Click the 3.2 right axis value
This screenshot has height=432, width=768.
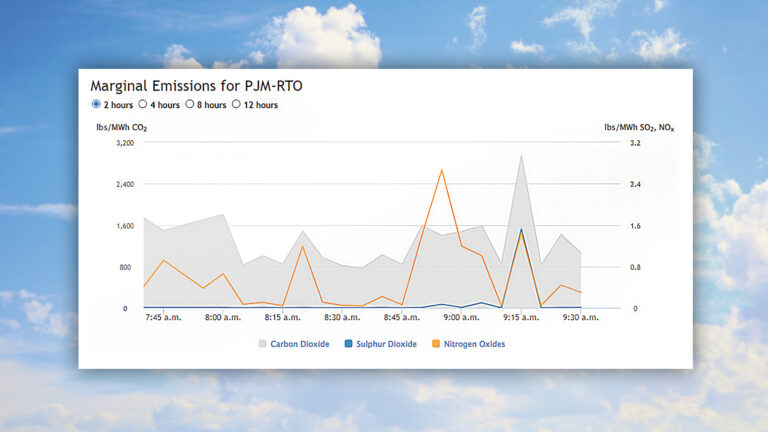pyautogui.click(x=635, y=143)
